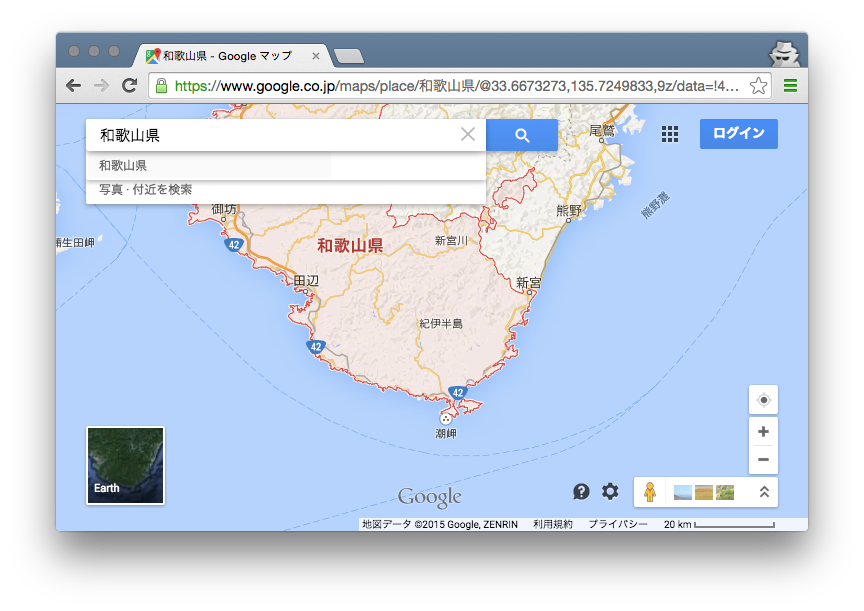
Task: Go back to previous page
Action: tap(73, 85)
